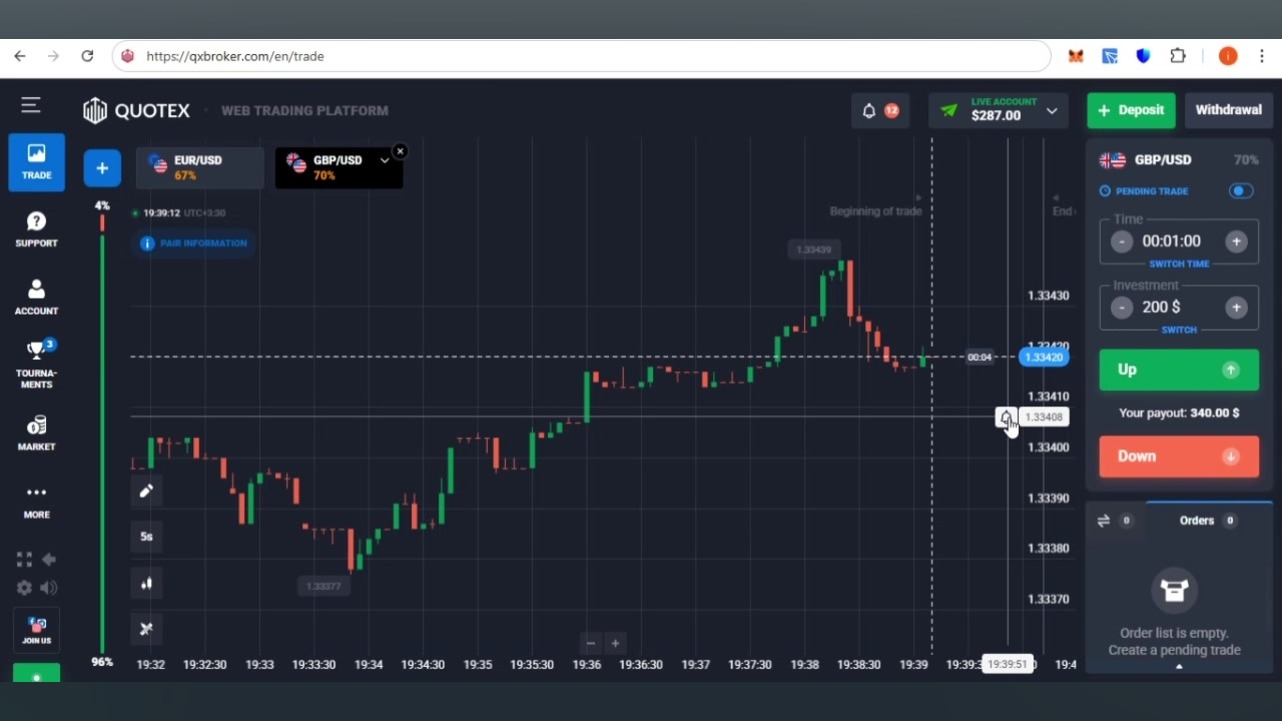The width and height of the screenshot is (1282, 721).
Task: Open the candlestick chart type selector
Action: (146, 583)
